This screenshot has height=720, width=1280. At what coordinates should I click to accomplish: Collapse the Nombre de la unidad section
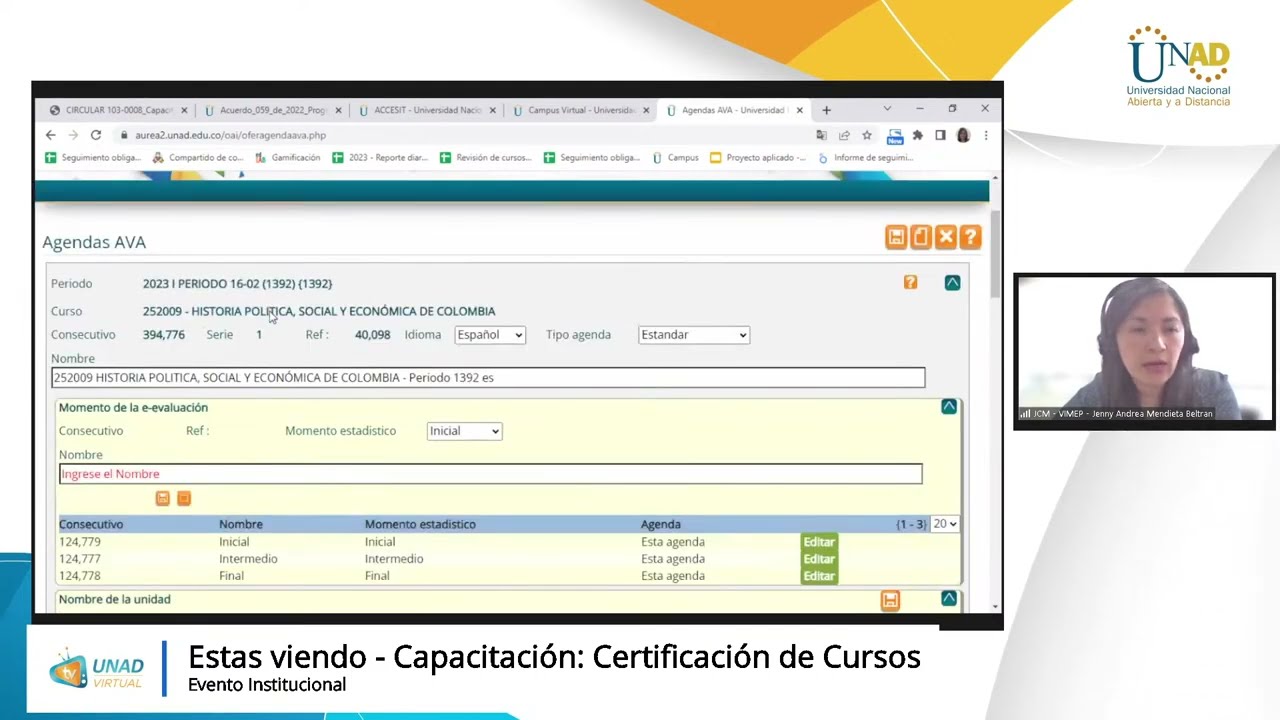point(949,599)
